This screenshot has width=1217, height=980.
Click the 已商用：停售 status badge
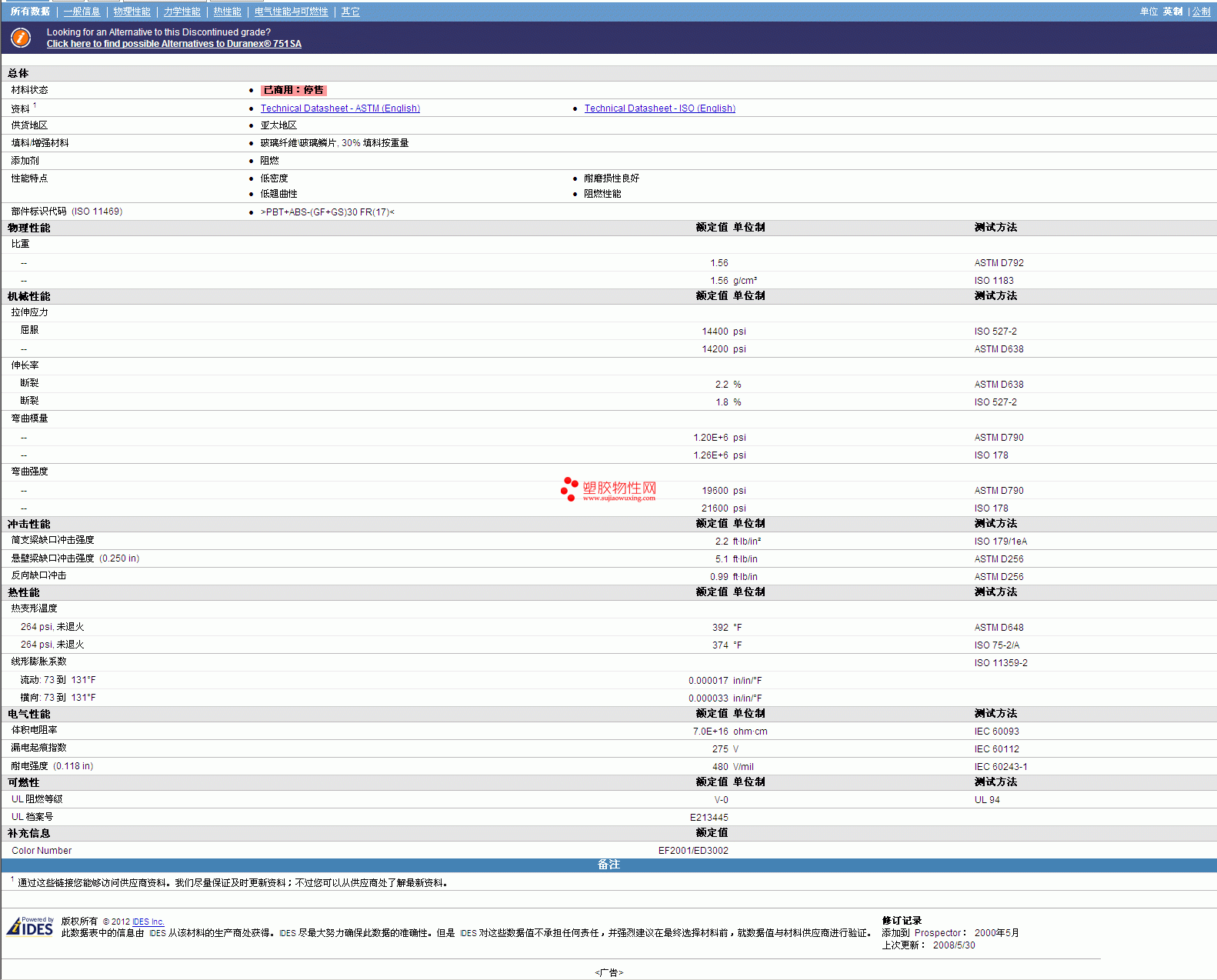click(293, 90)
